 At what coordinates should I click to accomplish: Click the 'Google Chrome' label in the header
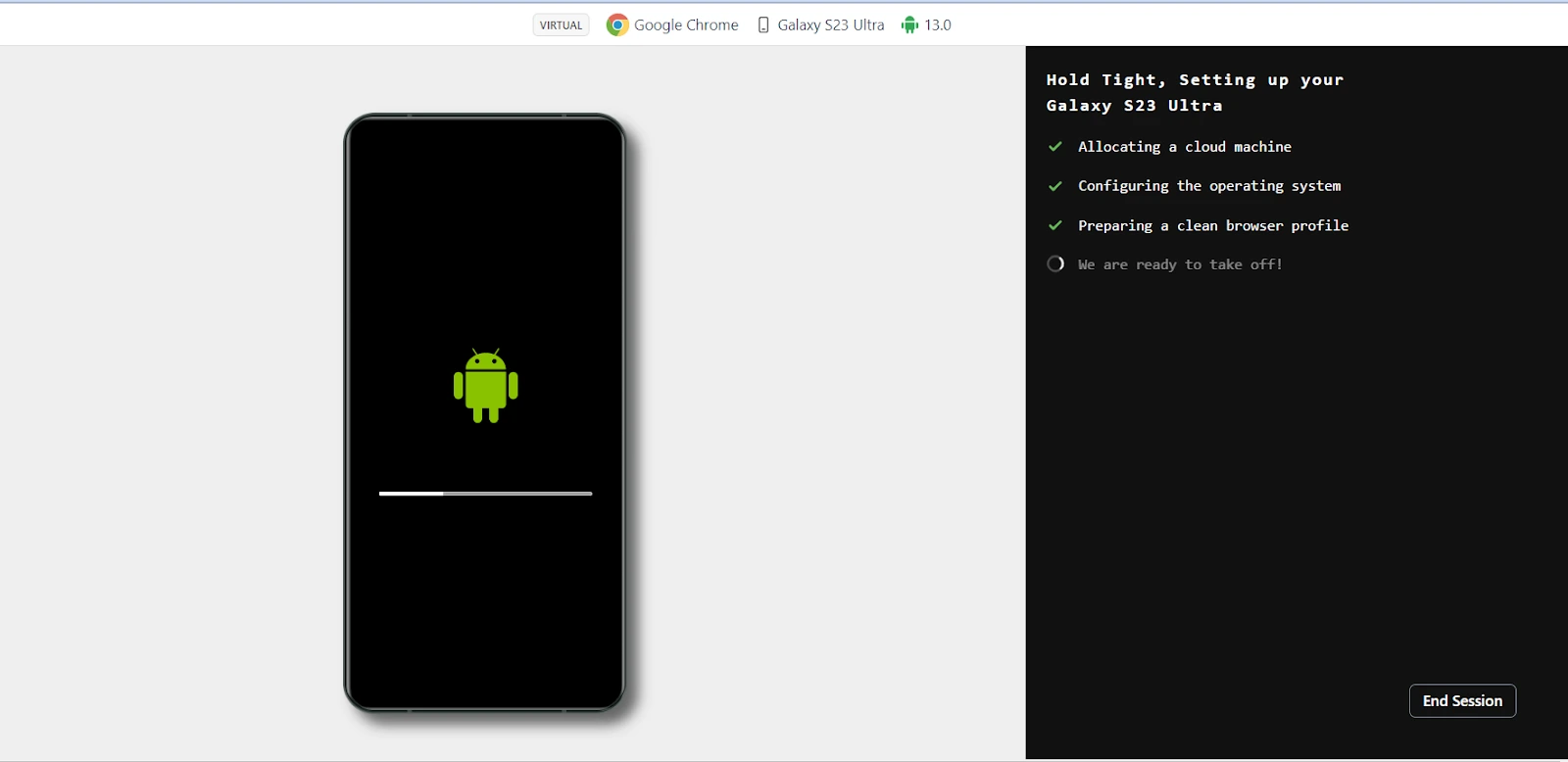(x=686, y=25)
